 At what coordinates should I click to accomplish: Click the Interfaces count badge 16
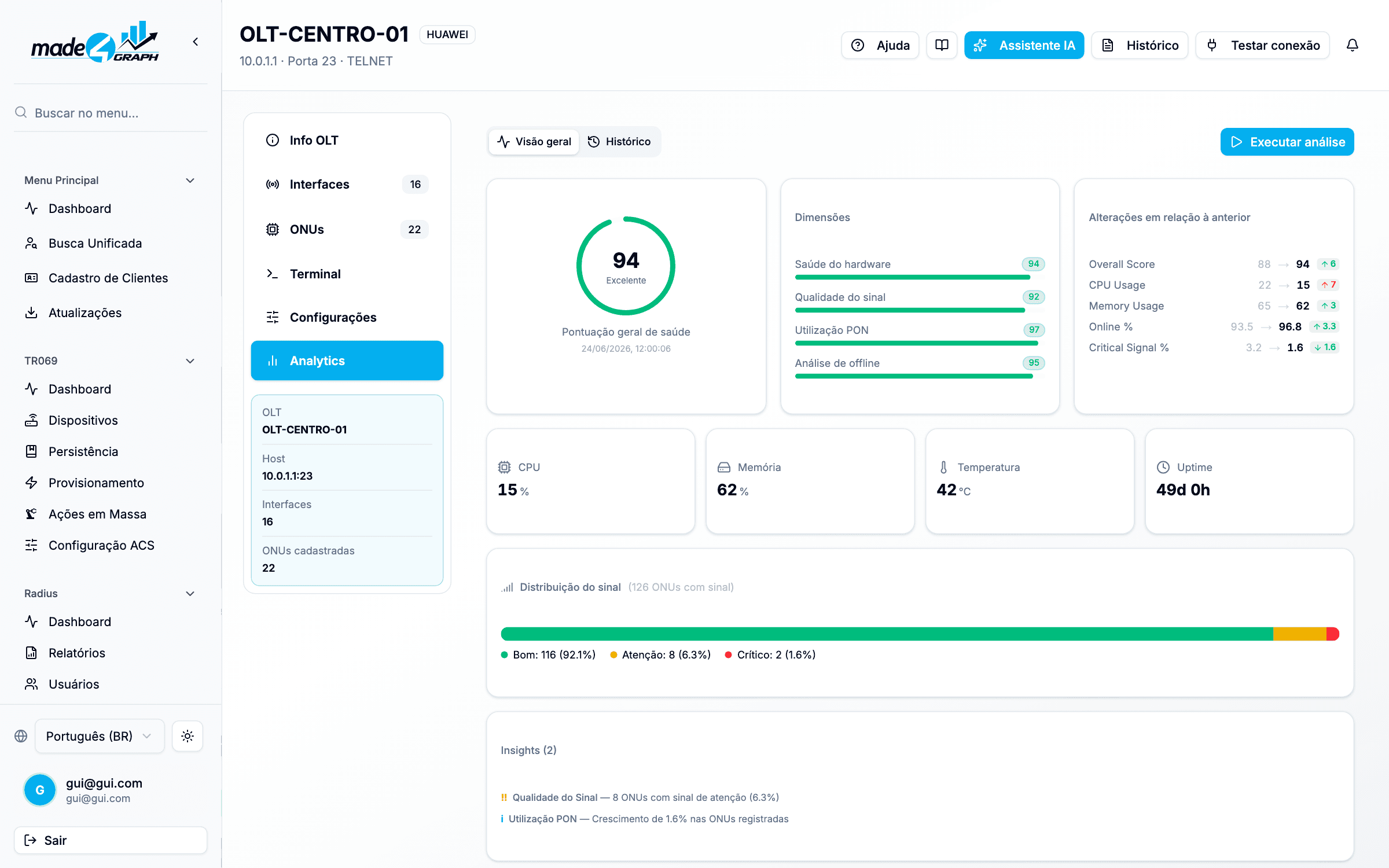(x=416, y=184)
